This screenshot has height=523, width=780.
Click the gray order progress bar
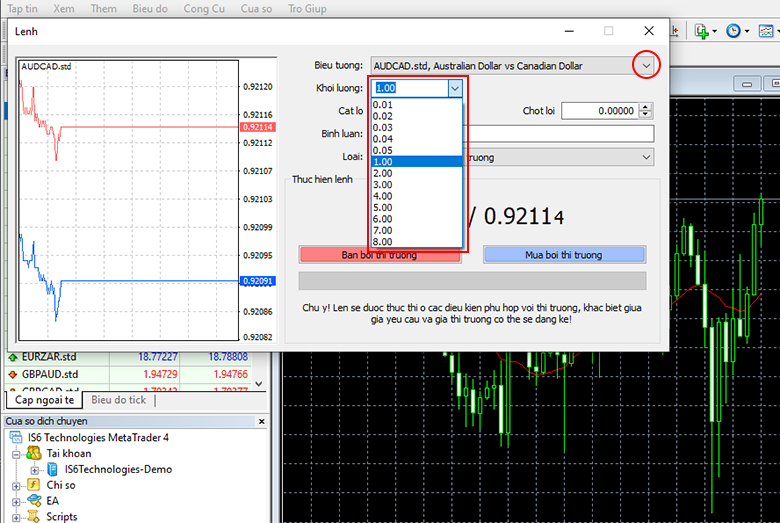click(472, 281)
